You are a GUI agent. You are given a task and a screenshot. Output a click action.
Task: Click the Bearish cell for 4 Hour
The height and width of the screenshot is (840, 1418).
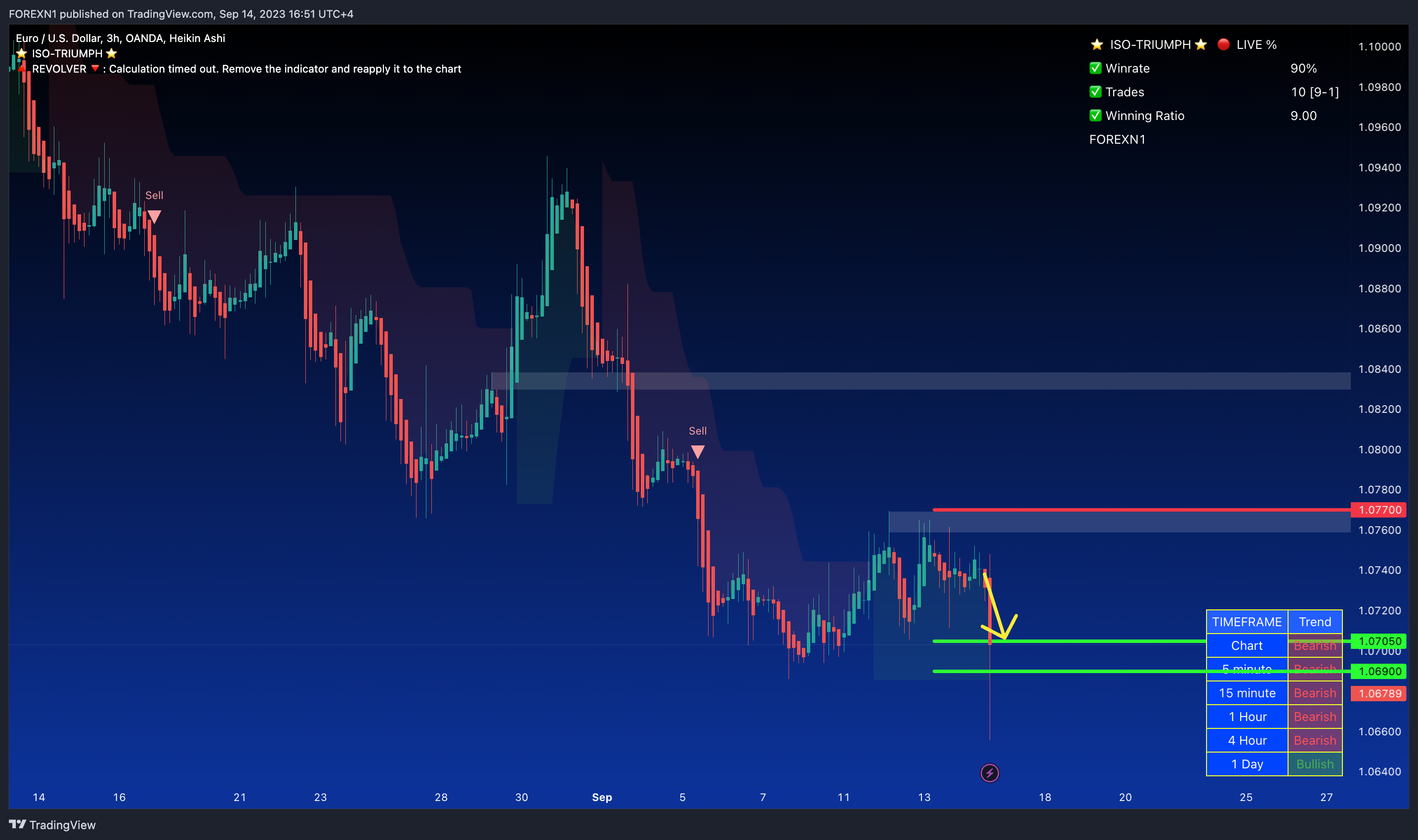(1315, 740)
